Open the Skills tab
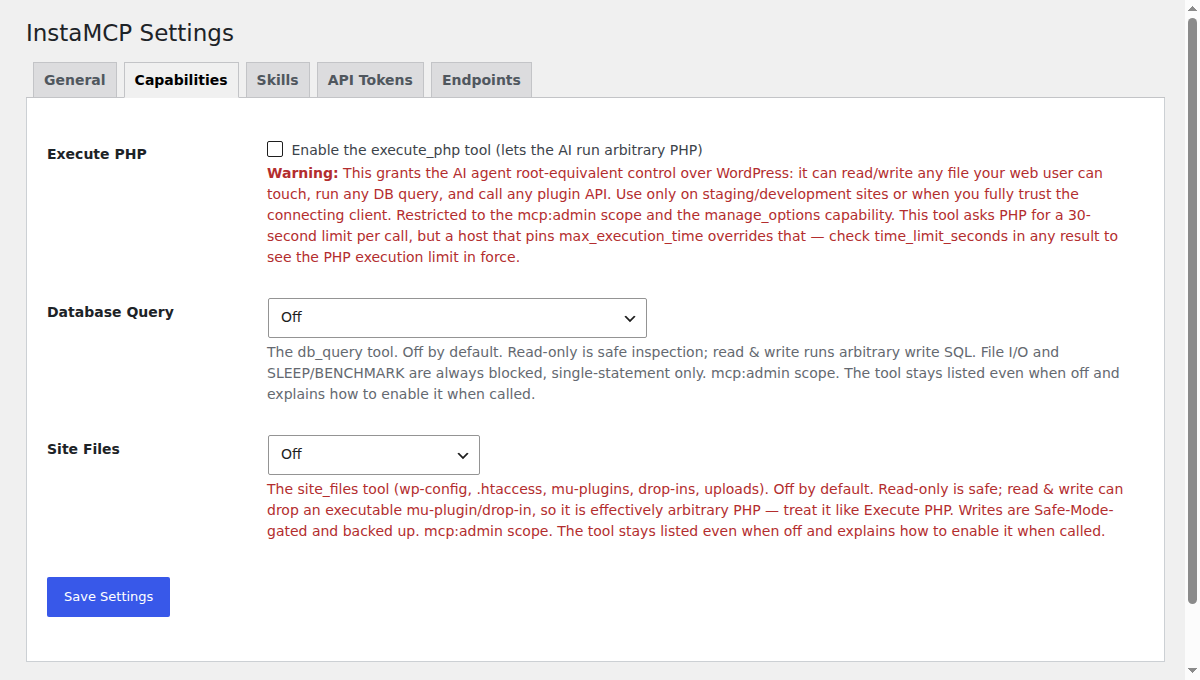Viewport: 1200px width, 680px height. [277, 80]
